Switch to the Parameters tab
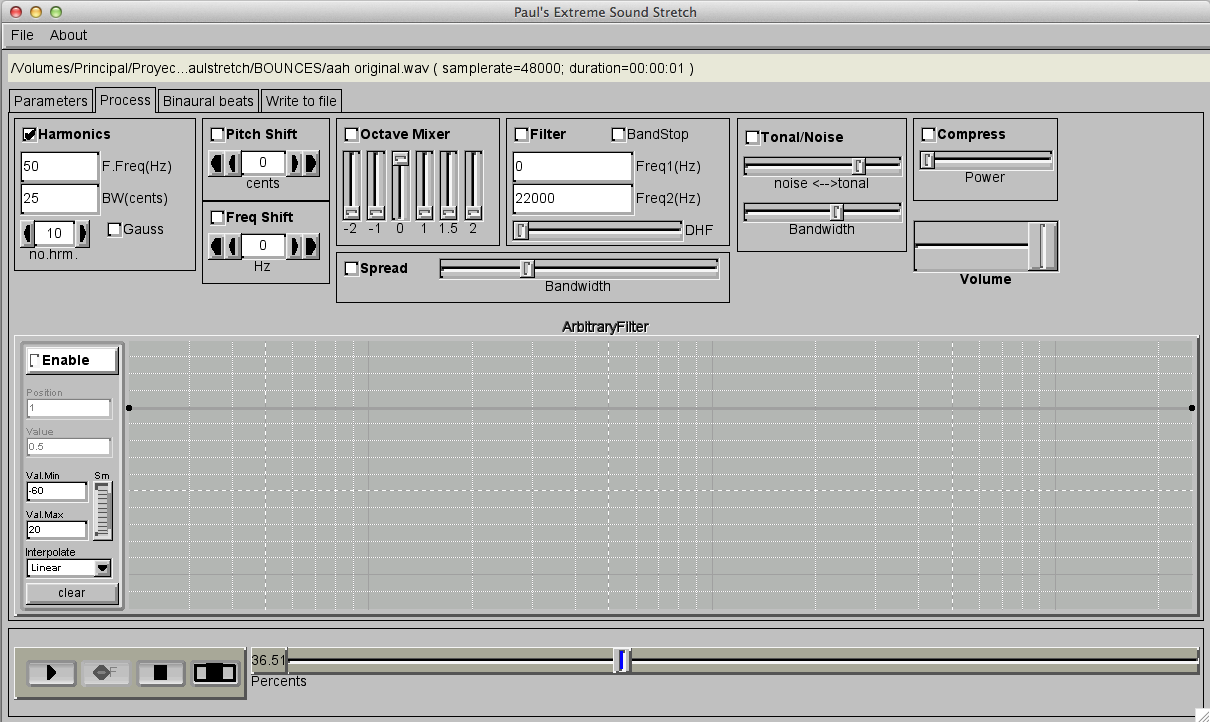This screenshot has height=722, width=1210. 51,101
